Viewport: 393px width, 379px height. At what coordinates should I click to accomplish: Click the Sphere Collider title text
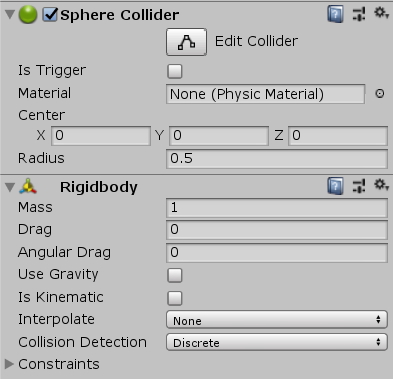(119, 15)
